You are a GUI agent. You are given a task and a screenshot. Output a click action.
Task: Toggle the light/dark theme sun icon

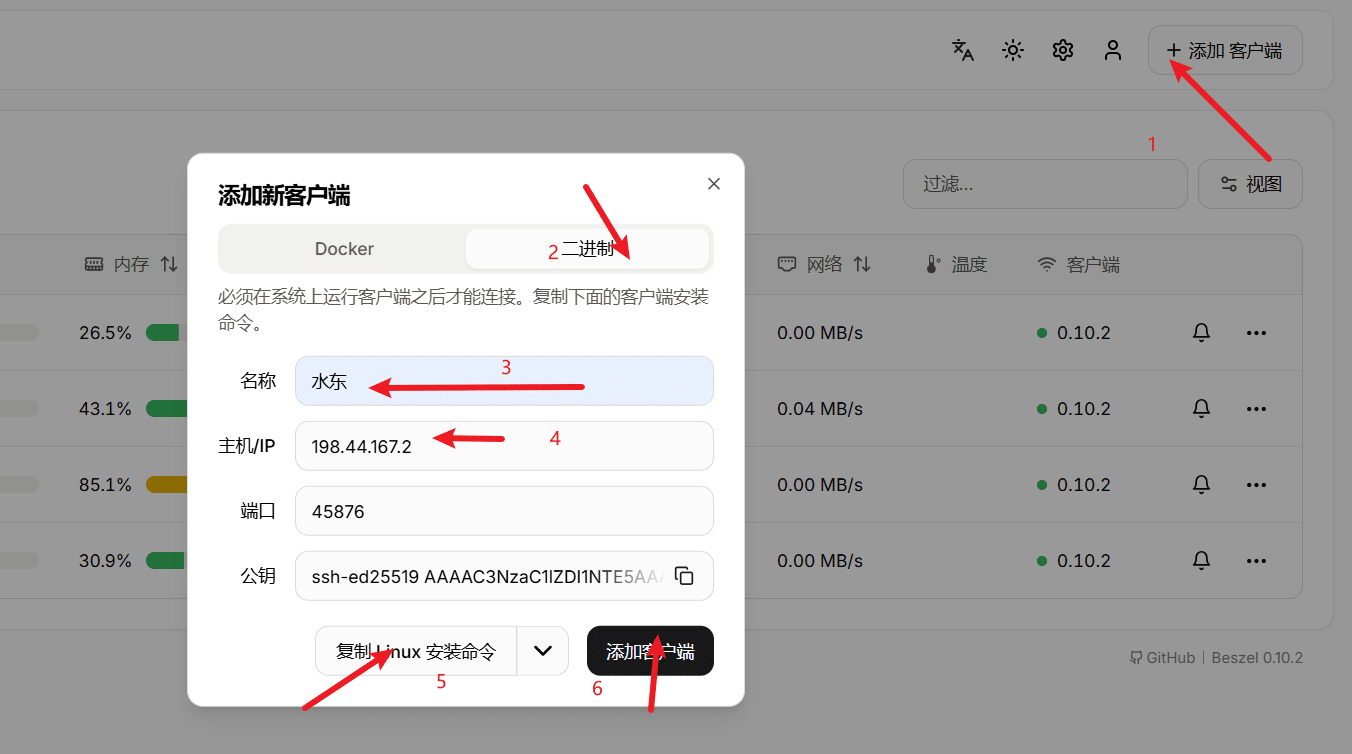coord(1012,50)
